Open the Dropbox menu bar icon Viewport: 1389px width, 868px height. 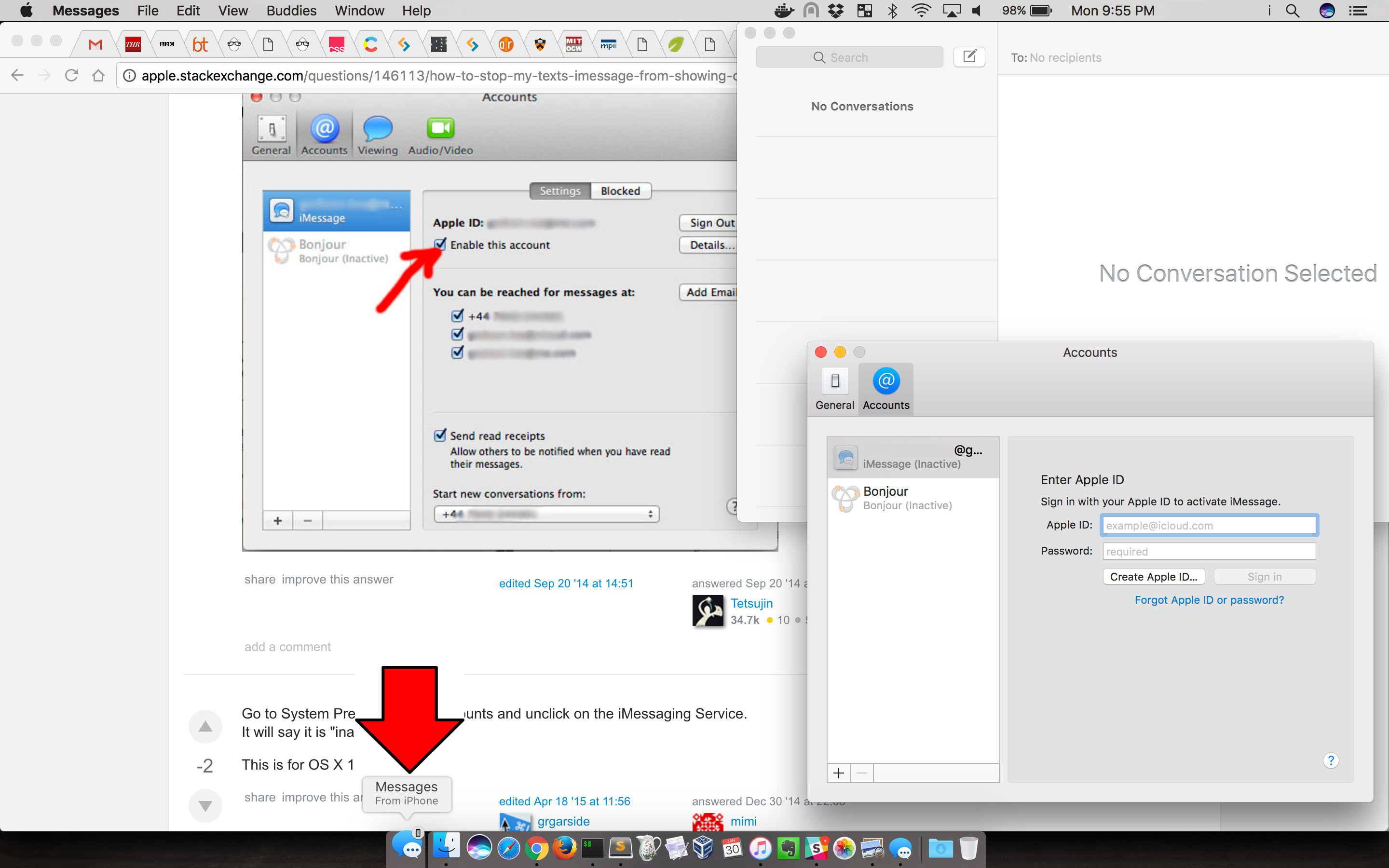[836, 11]
